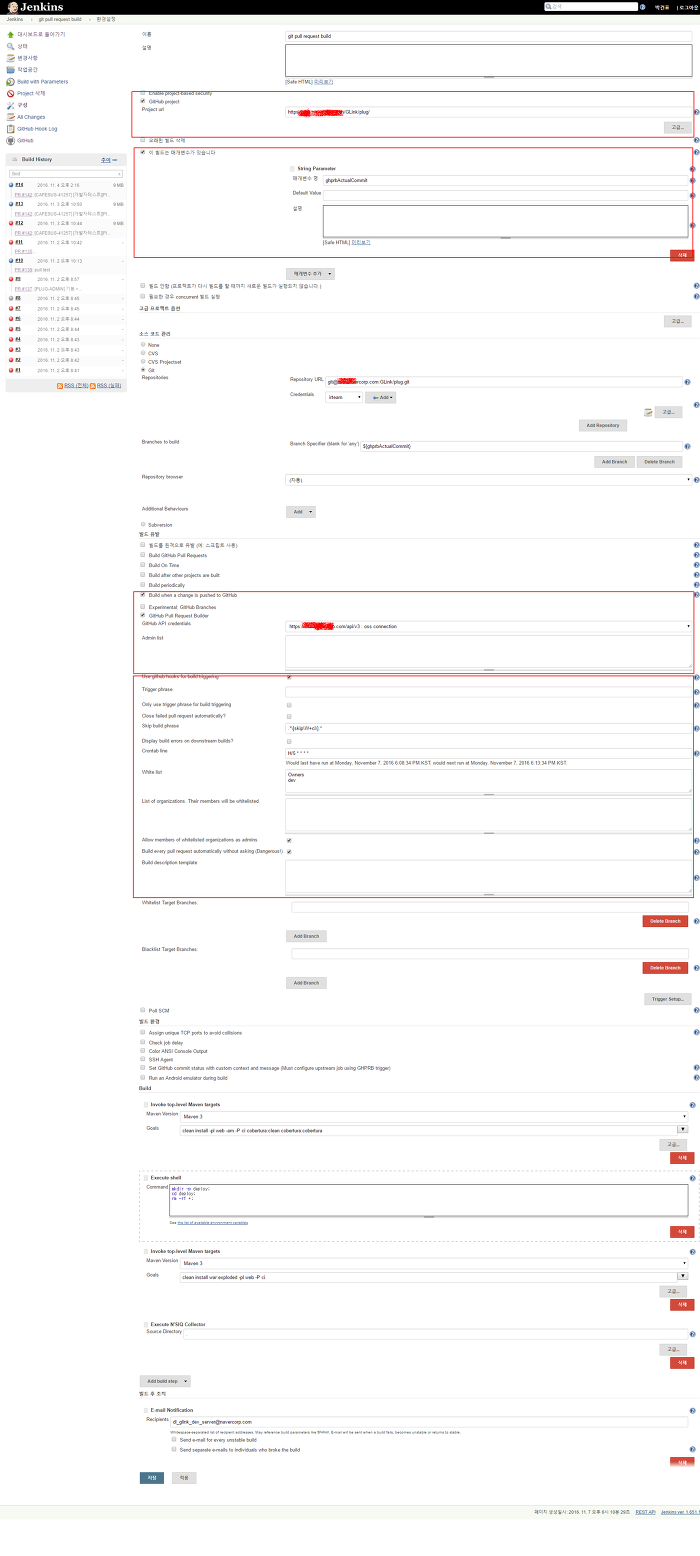700x1556 pixels.
Task: Open GitHub Hook Log sidebar item
Action: pyautogui.click(x=37, y=129)
